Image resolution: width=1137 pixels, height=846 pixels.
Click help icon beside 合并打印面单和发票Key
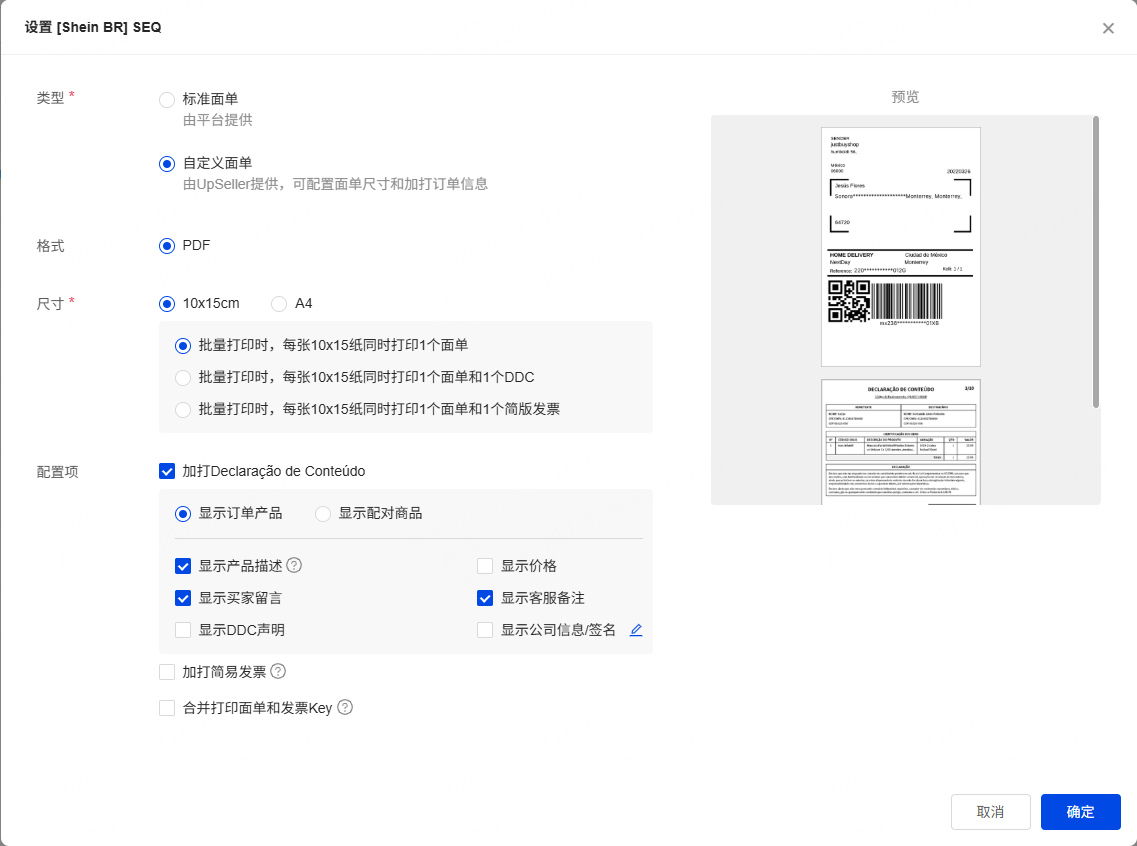click(345, 707)
